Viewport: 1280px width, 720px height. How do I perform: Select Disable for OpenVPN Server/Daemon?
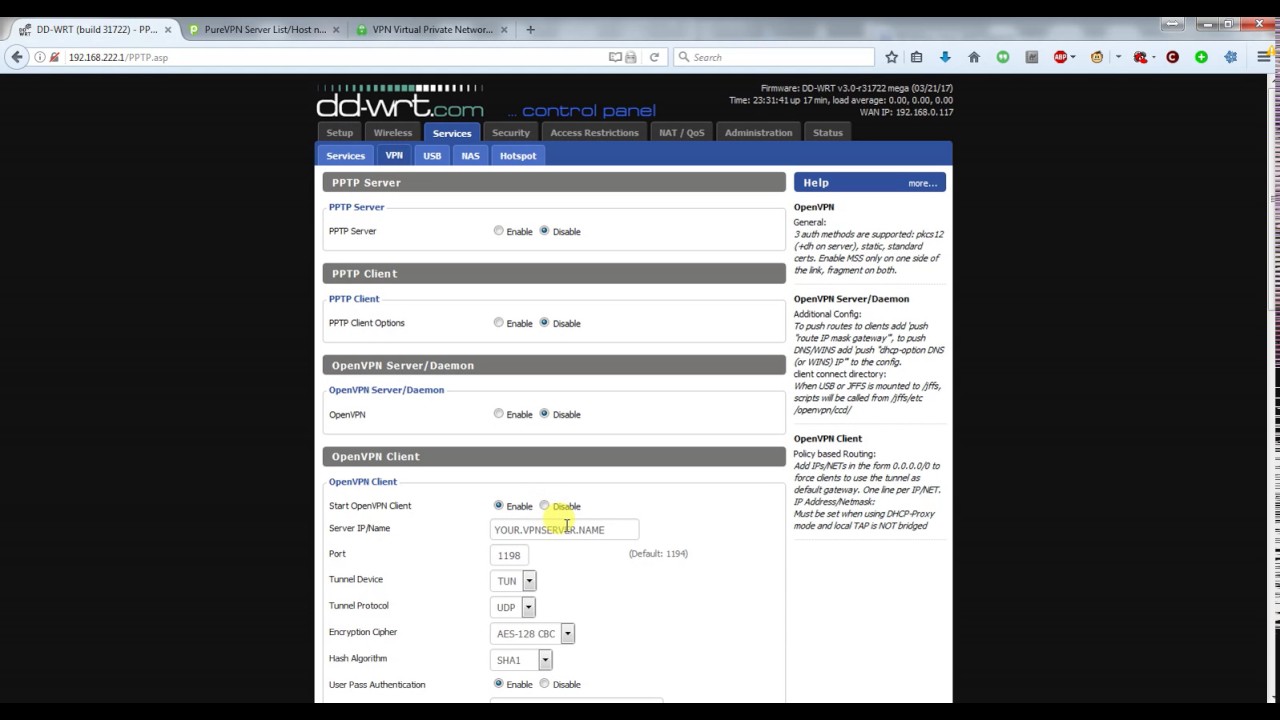click(x=544, y=414)
